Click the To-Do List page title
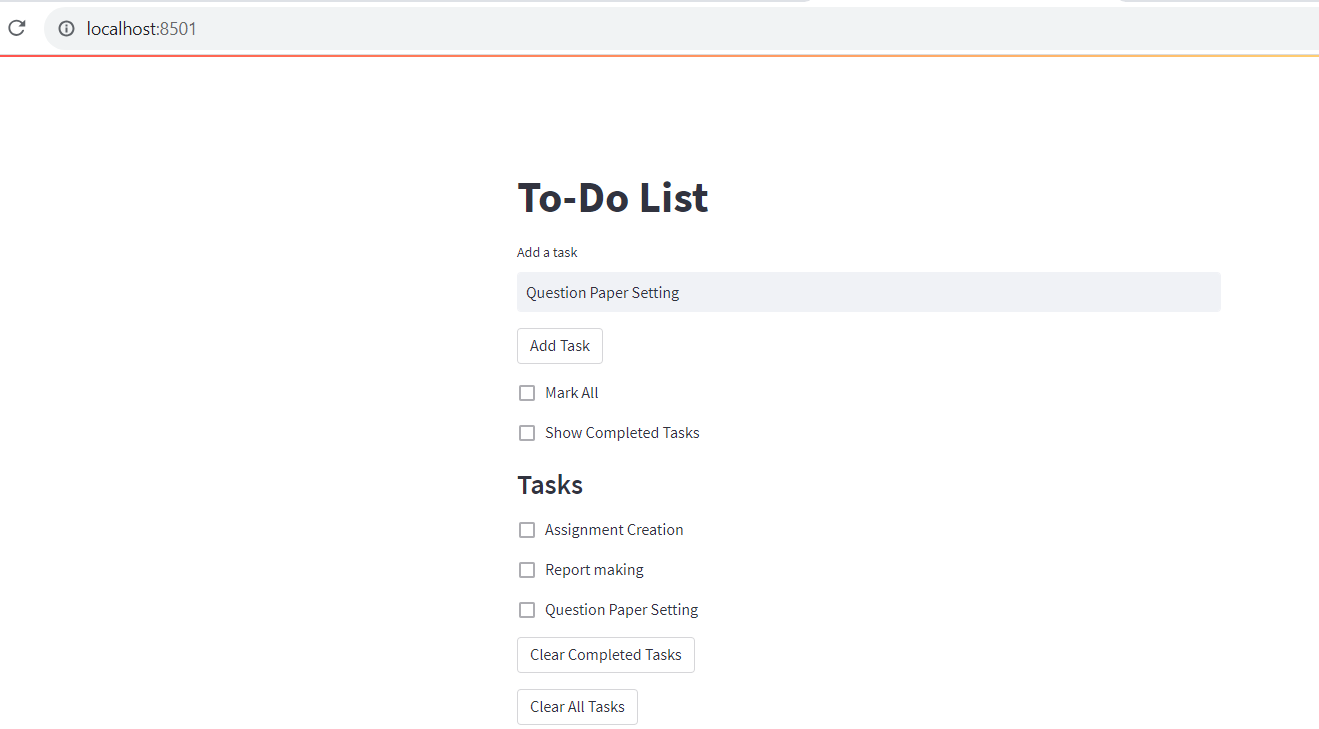 [612, 198]
